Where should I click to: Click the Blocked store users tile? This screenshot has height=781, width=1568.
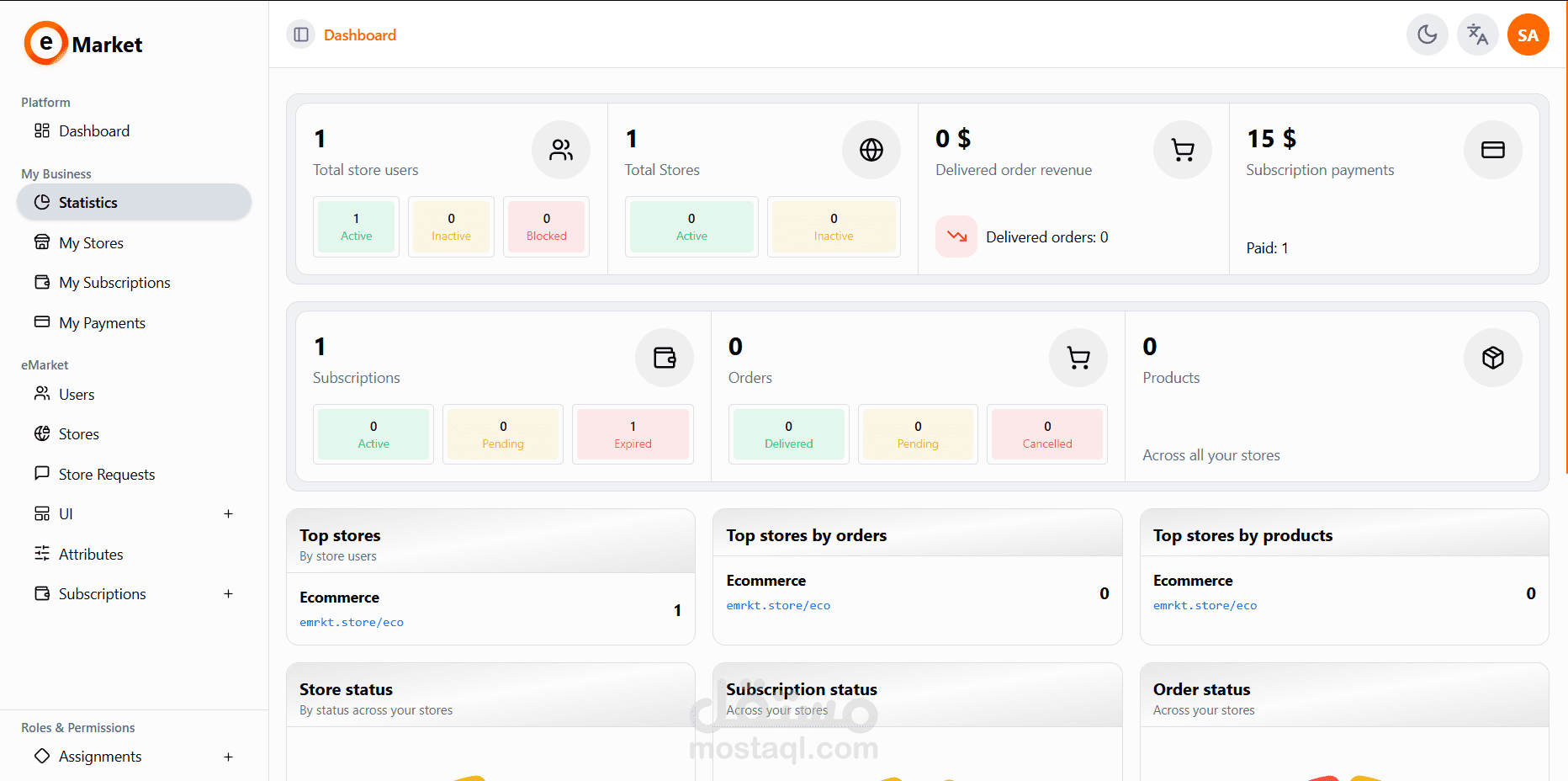(547, 226)
